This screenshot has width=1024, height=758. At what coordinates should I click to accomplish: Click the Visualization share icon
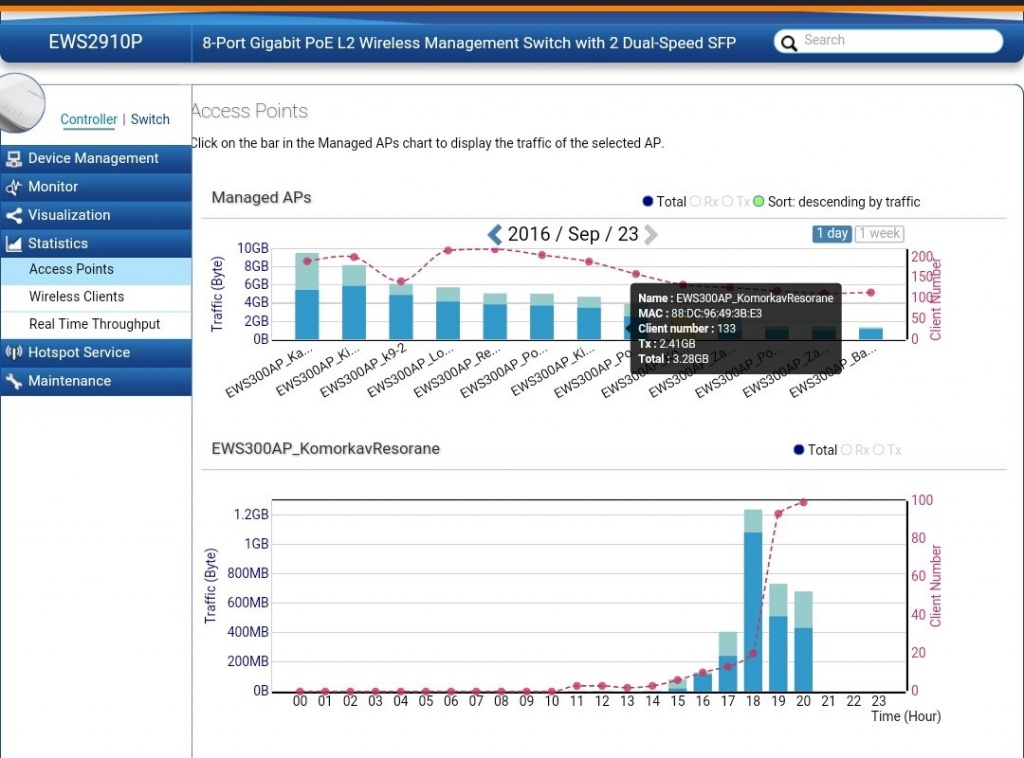[x=13, y=215]
